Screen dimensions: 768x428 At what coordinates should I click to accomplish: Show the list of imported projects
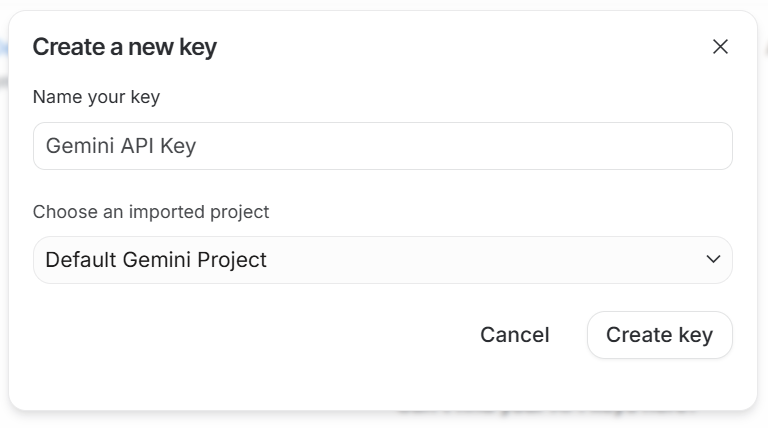[382, 260]
